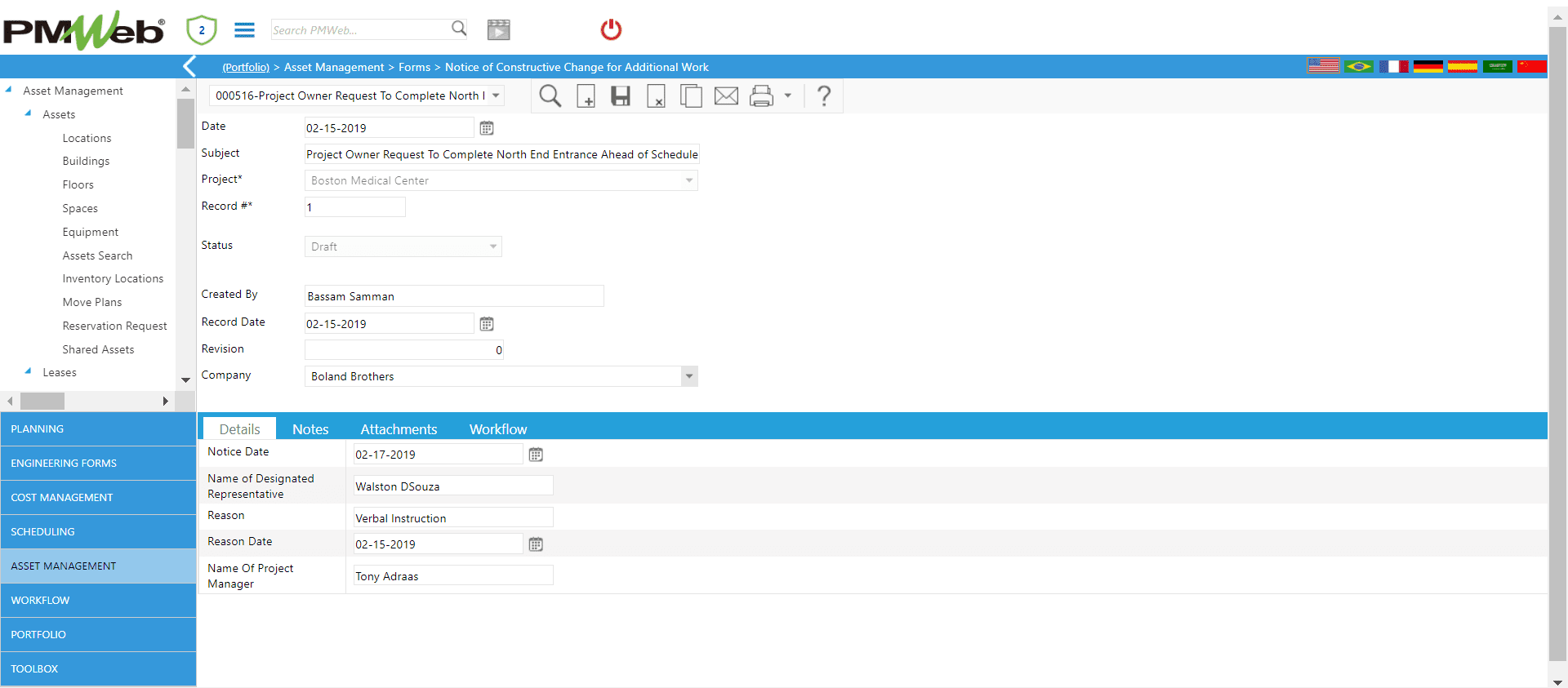Switch language with the French flag
Screen dimensions: 1568x688
[x=1394, y=66]
